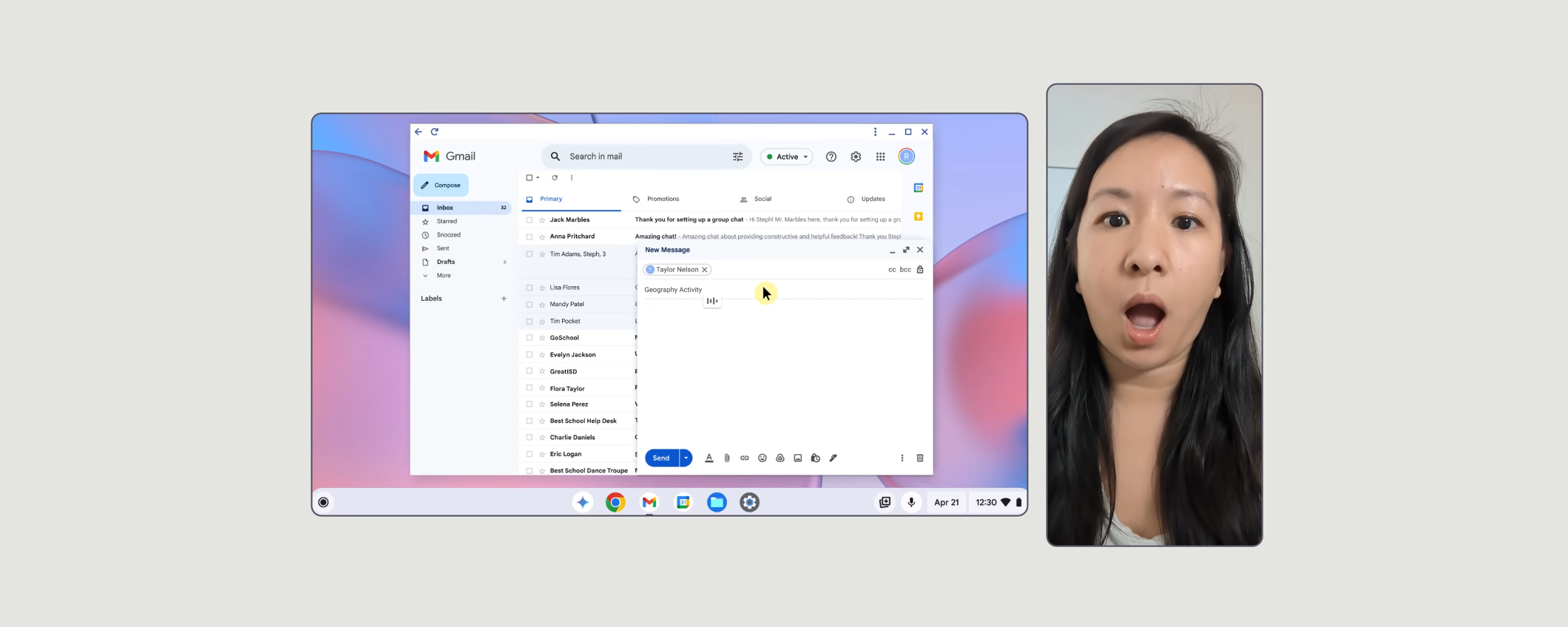Insert photo in the new message
The image size is (1568, 627).
[798, 458]
